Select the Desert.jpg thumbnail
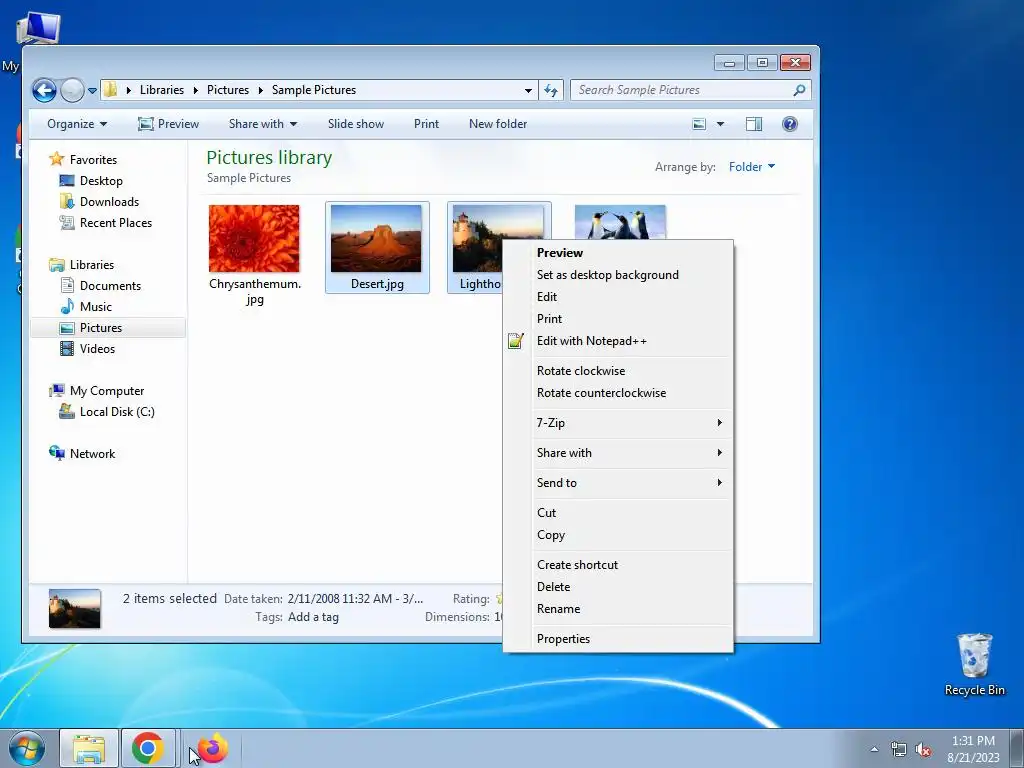This screenshot has width=1024, height=768. click(376, 238)
